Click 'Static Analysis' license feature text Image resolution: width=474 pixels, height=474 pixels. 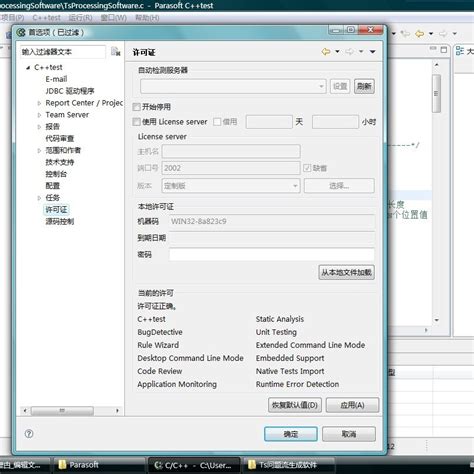[x=280, y=319]
